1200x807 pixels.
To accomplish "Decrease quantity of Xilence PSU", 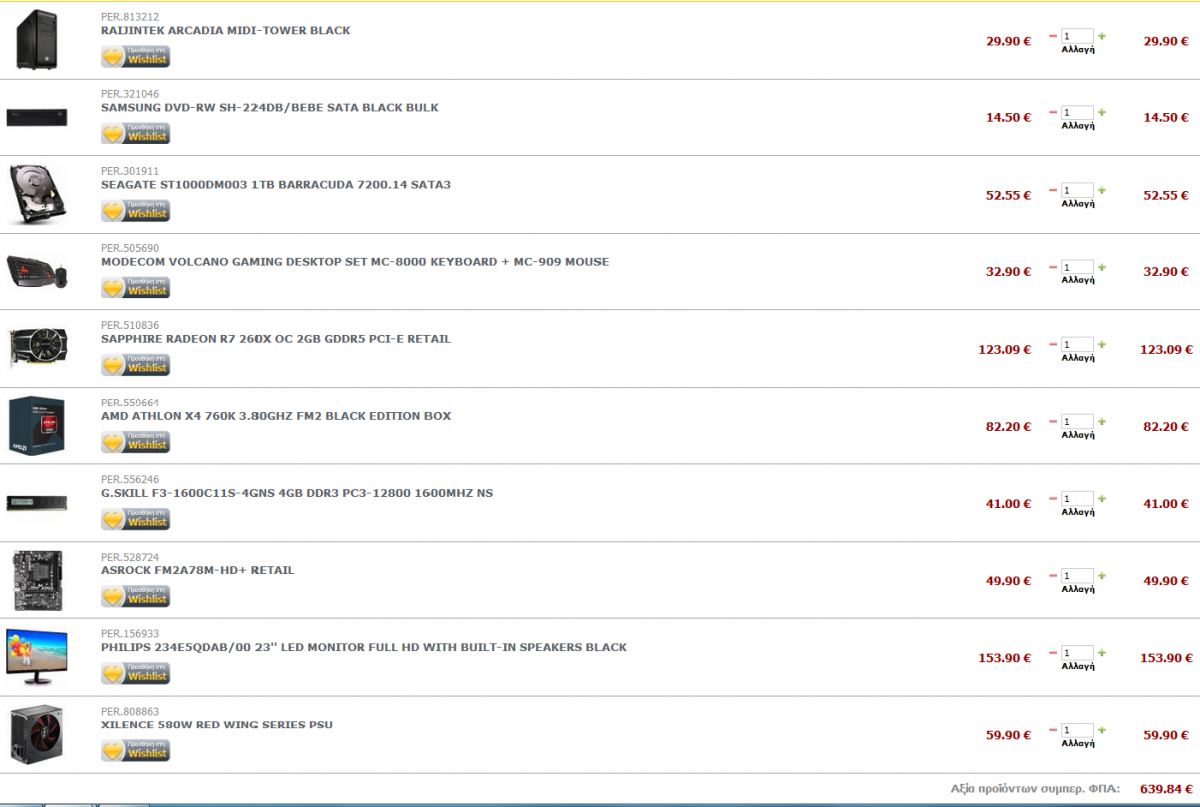I will (x=1053, y=730).
